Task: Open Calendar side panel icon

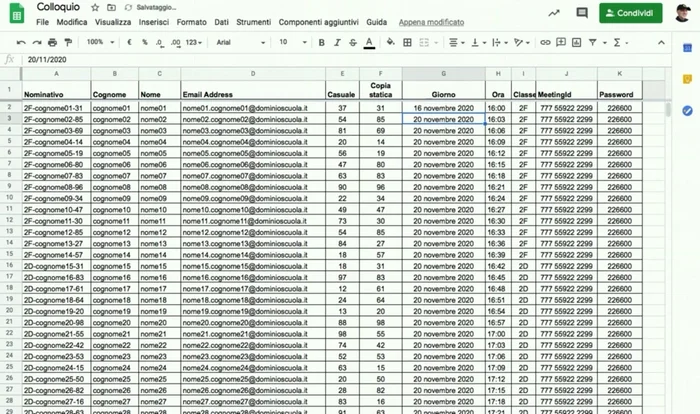Action: (x=688, y=48)
